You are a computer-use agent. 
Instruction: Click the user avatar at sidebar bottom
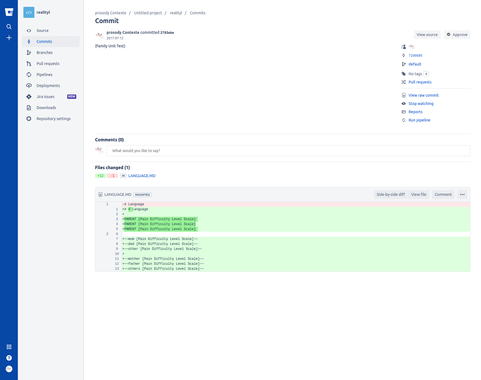[x=9, y=369]
